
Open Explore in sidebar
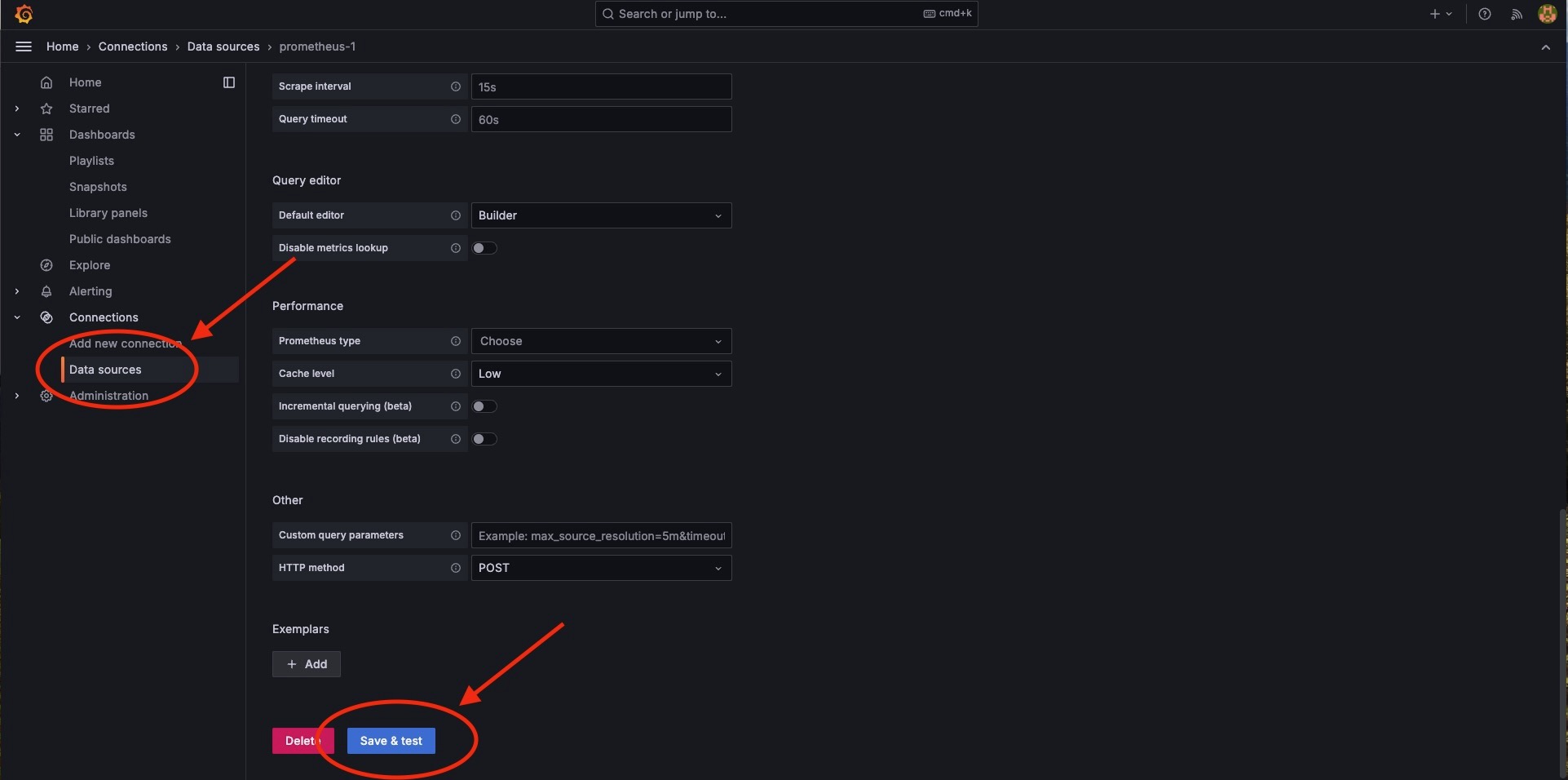point(90,265)
